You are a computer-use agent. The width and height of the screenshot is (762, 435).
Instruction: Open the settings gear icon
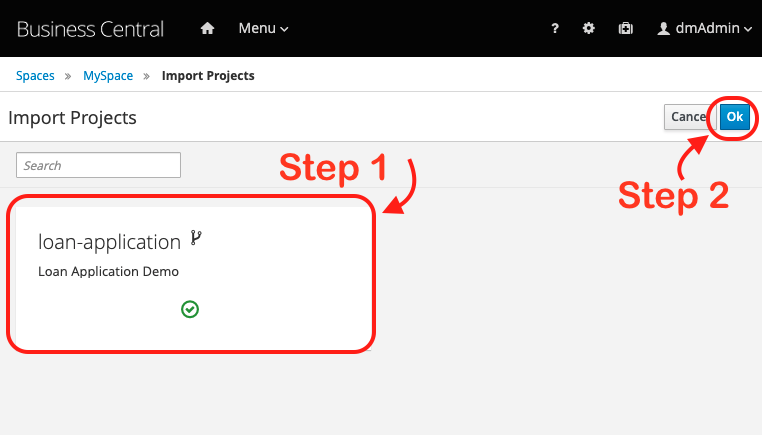(x=589, y=29)
